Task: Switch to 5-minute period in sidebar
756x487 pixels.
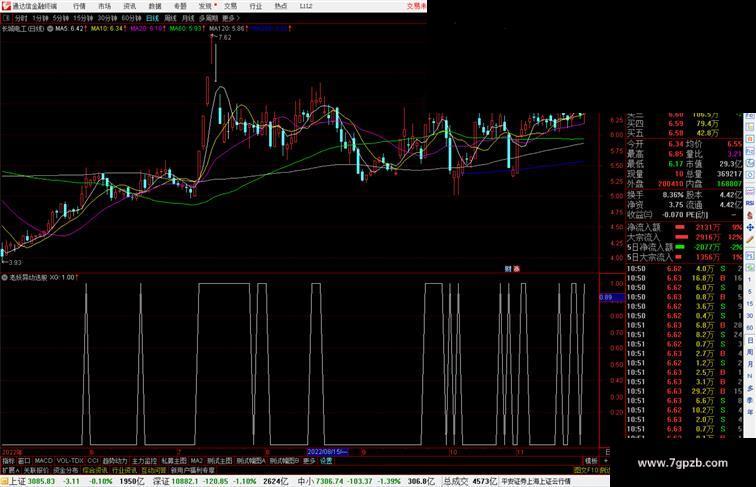Action: (750, 292)
